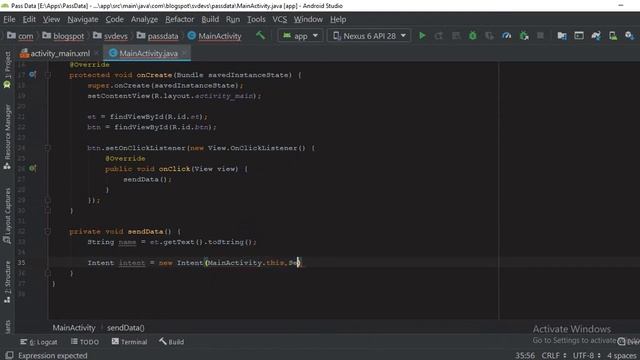Open the Refactor menu
Screen dimensions: 640x360
pos(180,19)
